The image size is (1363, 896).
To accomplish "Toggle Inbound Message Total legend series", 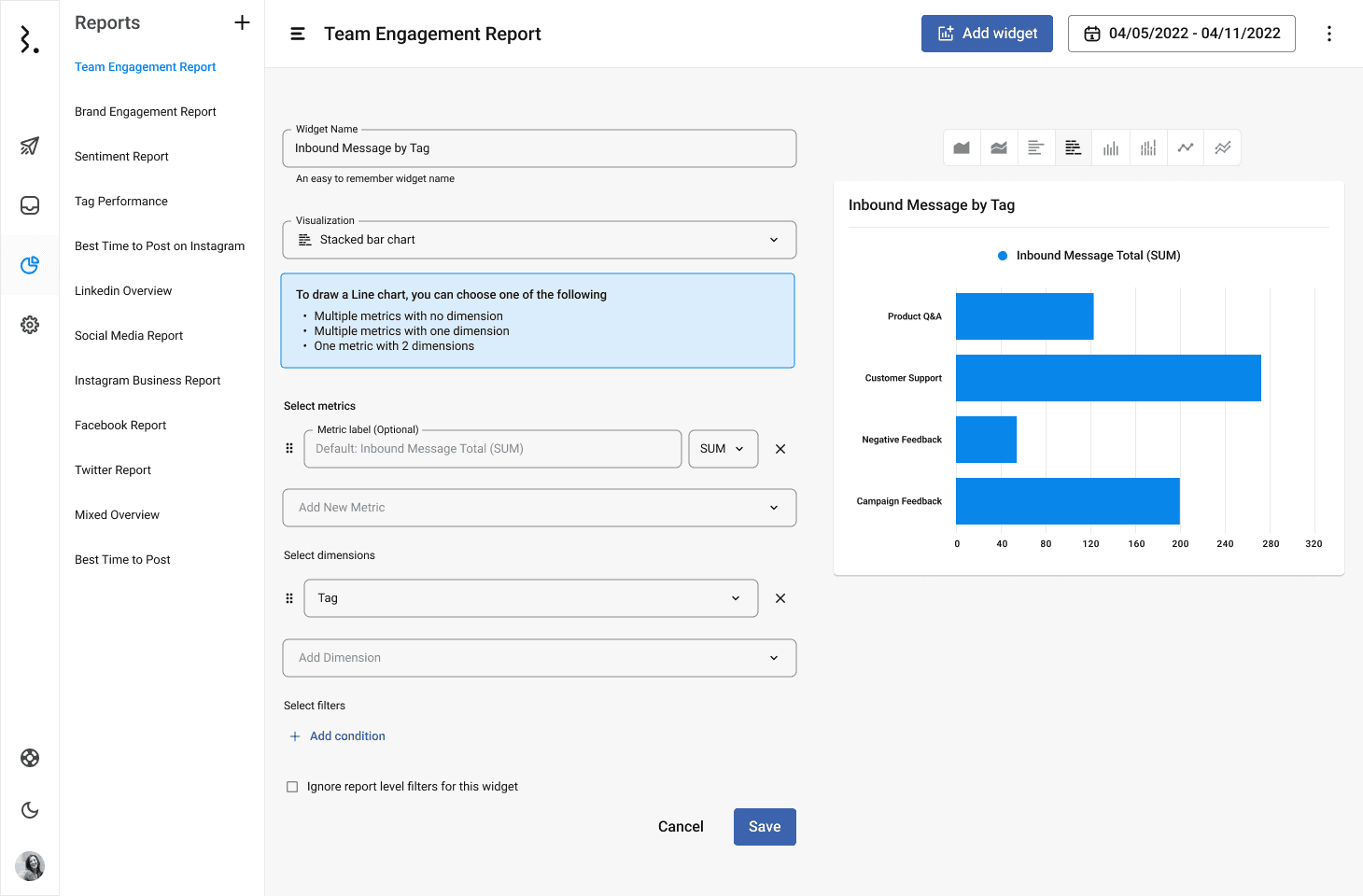I will point(1089,256).
